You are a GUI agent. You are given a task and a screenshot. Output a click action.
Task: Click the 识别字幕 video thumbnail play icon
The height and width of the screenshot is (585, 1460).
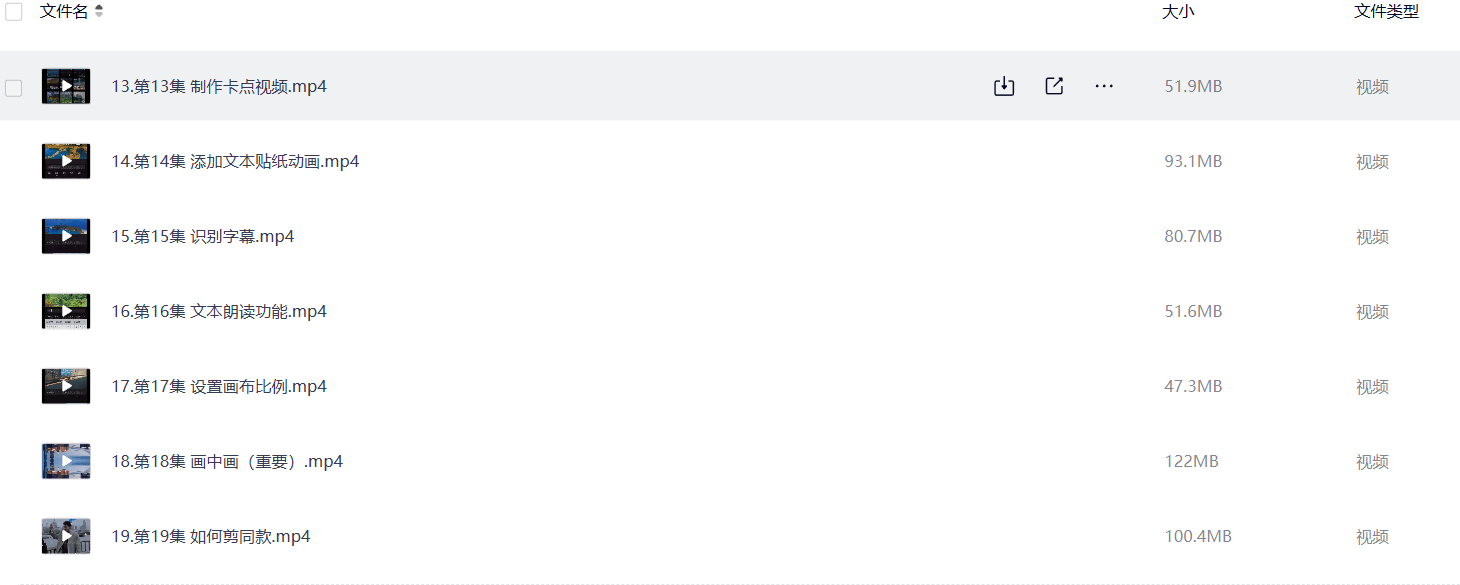pos(66,236)
